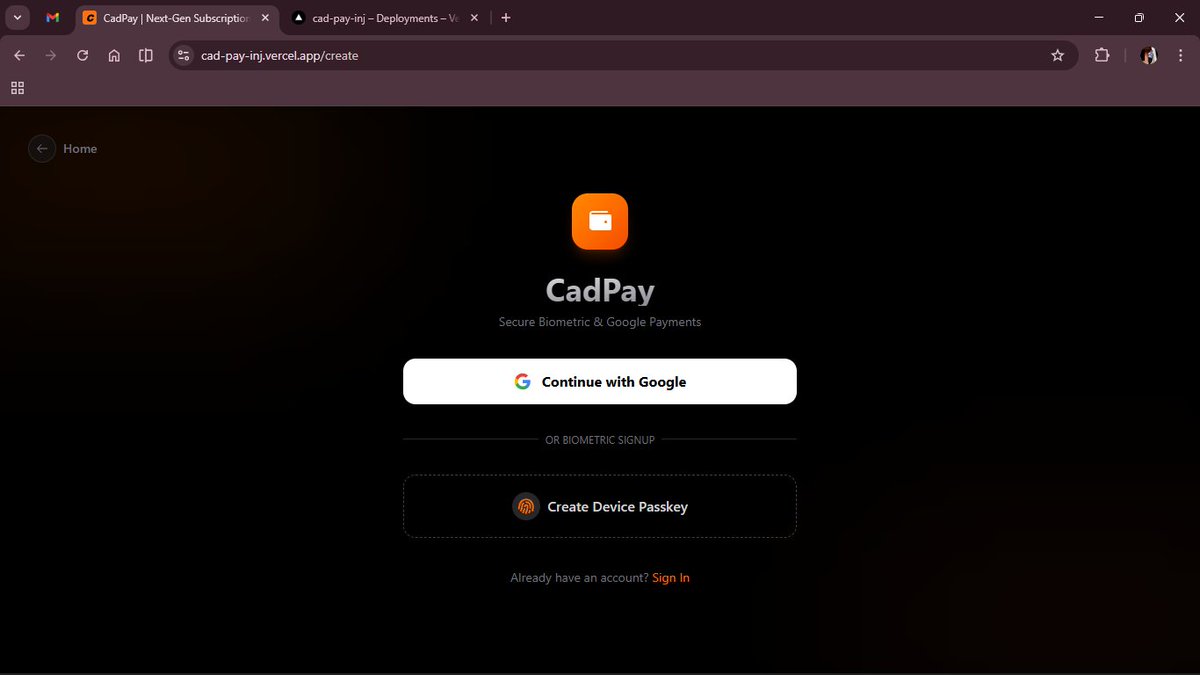Screen dimensions: 1200x675
Task: Open the Sign In link
Action: pyautogui.click(x=671, y=578)
